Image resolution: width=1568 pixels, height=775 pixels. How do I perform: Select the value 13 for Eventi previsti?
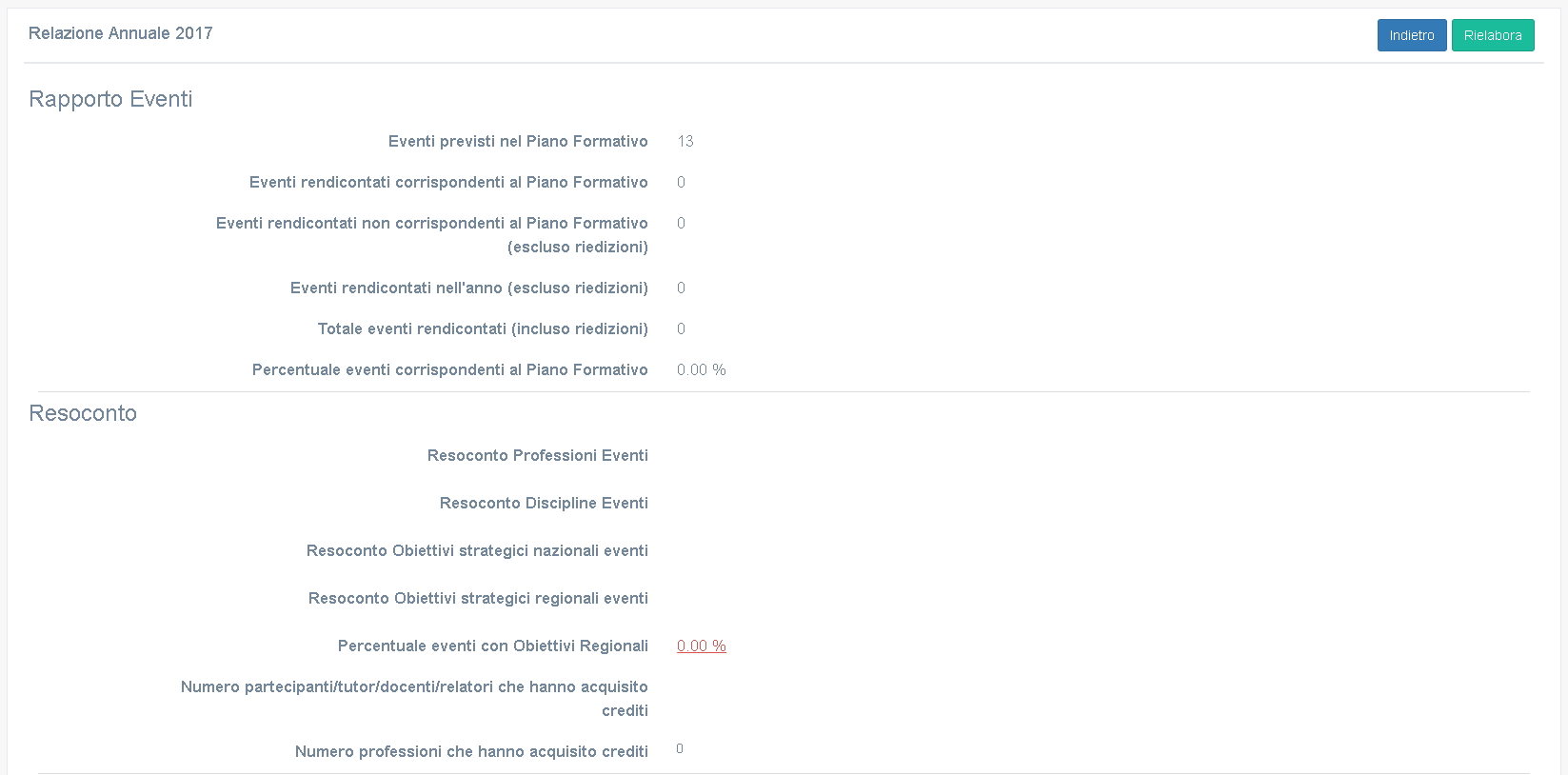point(685,141)
